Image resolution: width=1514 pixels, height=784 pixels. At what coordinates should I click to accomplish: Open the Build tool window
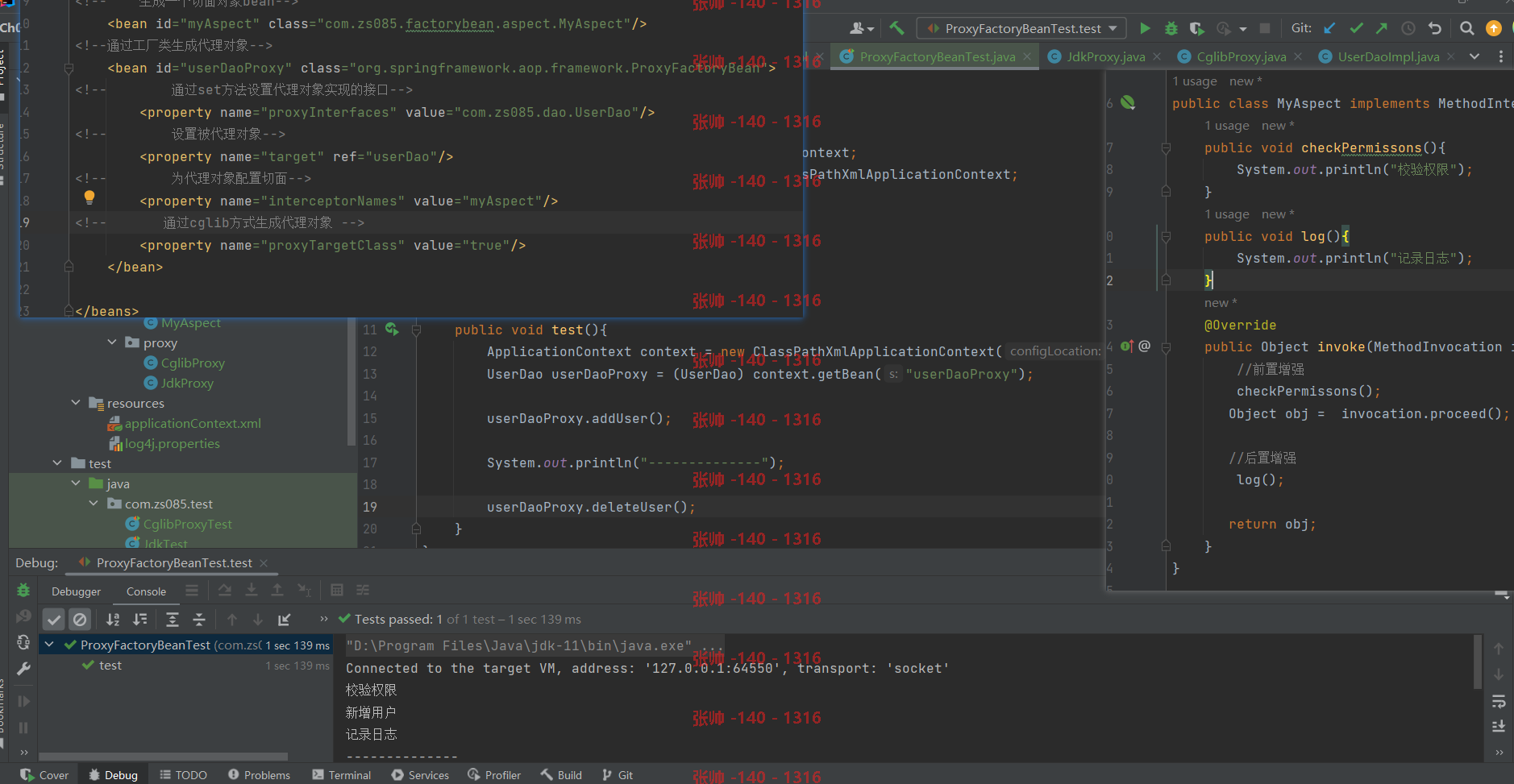[561, 775]
